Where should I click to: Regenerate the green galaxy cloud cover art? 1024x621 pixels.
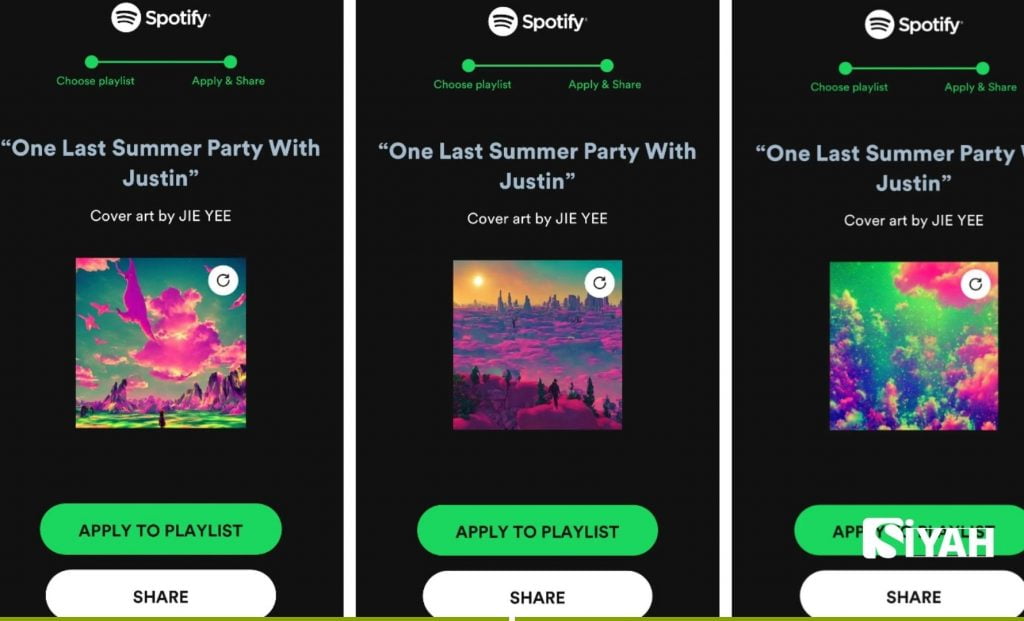pos(976,284)
